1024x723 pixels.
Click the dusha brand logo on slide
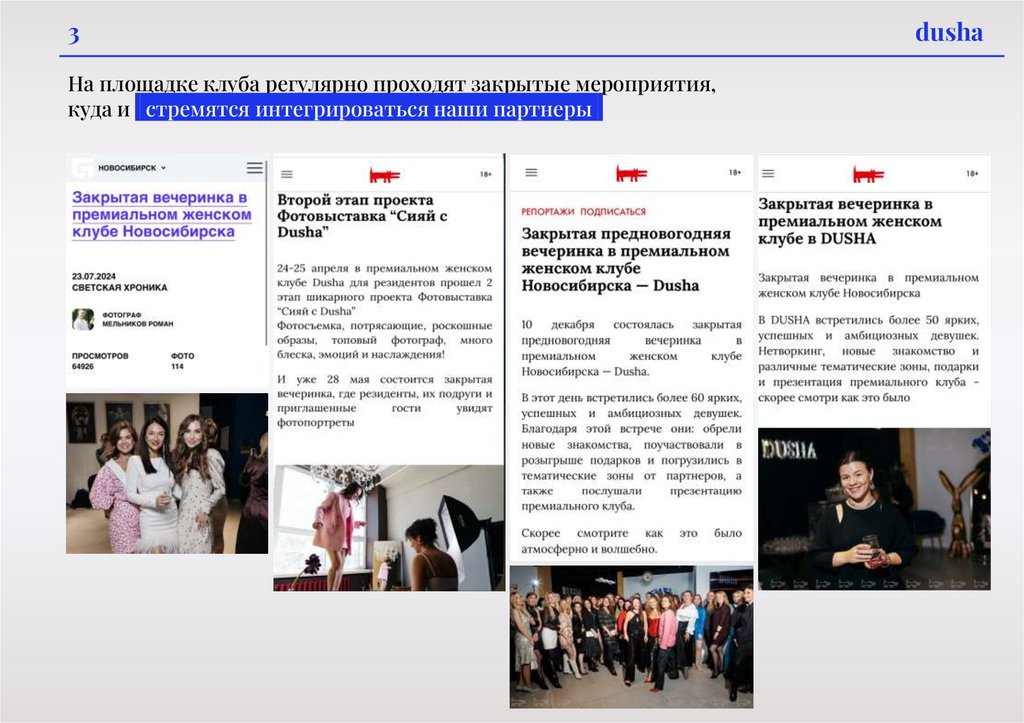pos(949,32)
